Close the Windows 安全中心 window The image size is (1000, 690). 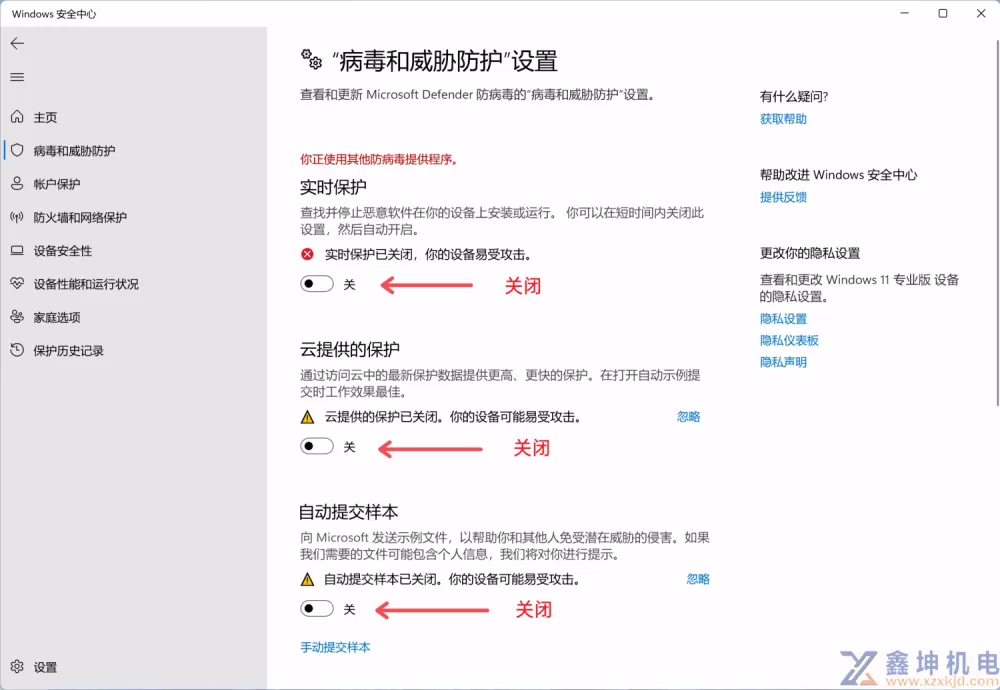981,13
